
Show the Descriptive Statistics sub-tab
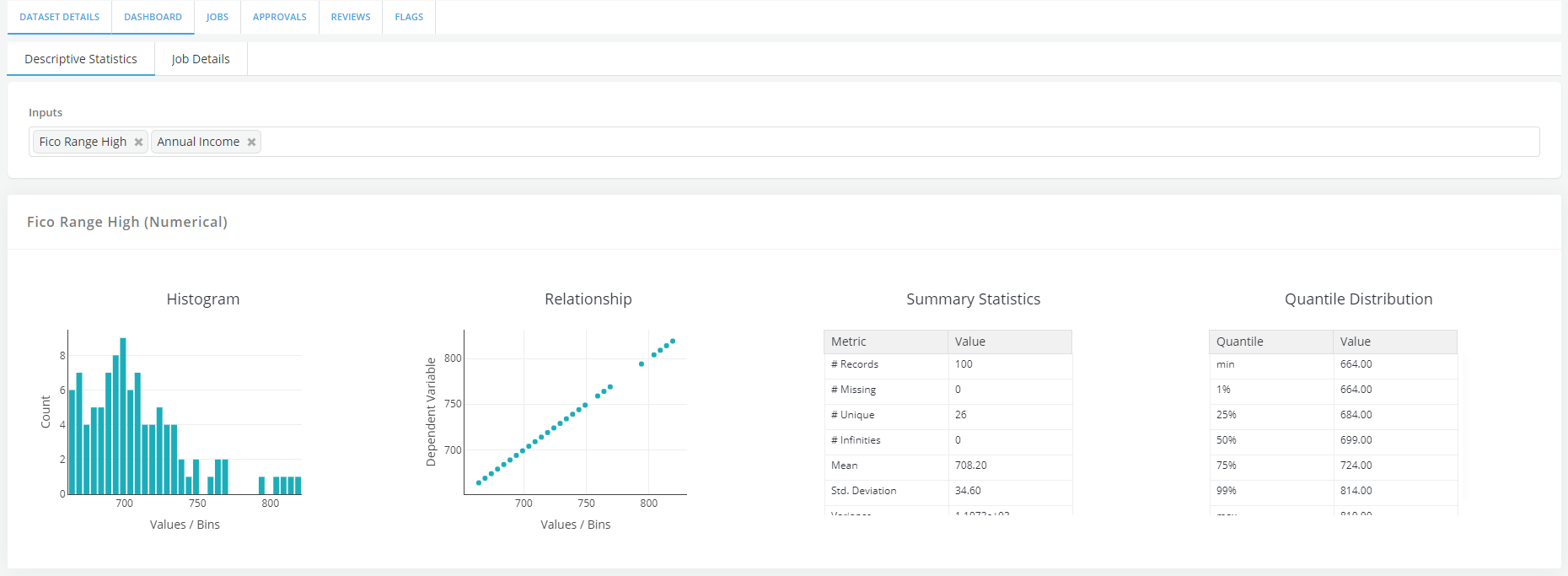[81, 59]
